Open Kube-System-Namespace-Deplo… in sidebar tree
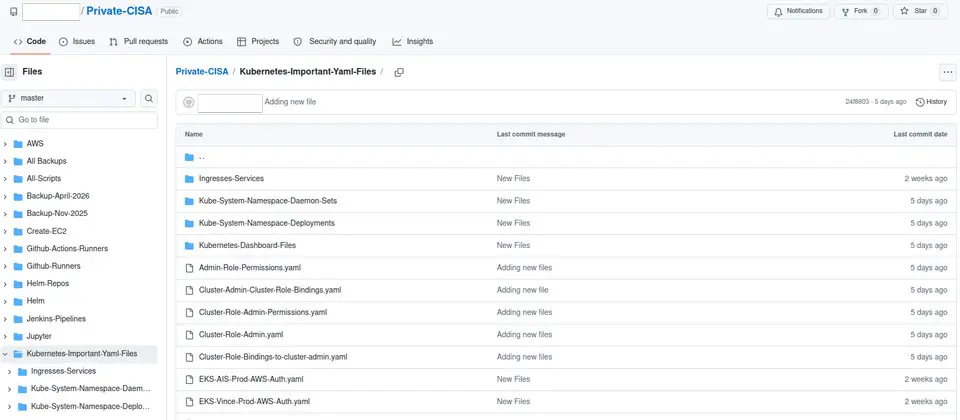 point(91,407)
